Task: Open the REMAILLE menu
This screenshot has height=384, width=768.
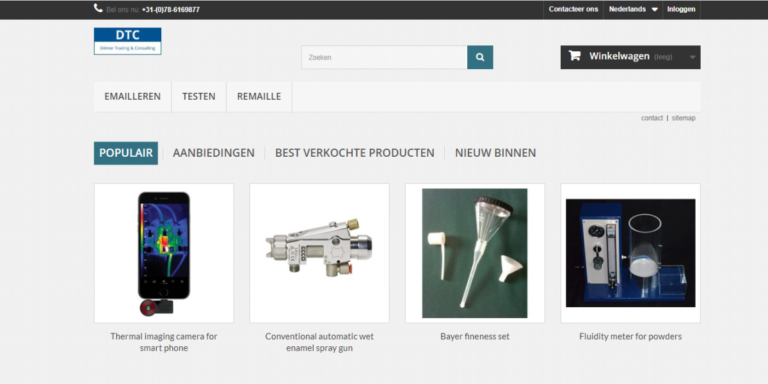Action: pos(259,96)
